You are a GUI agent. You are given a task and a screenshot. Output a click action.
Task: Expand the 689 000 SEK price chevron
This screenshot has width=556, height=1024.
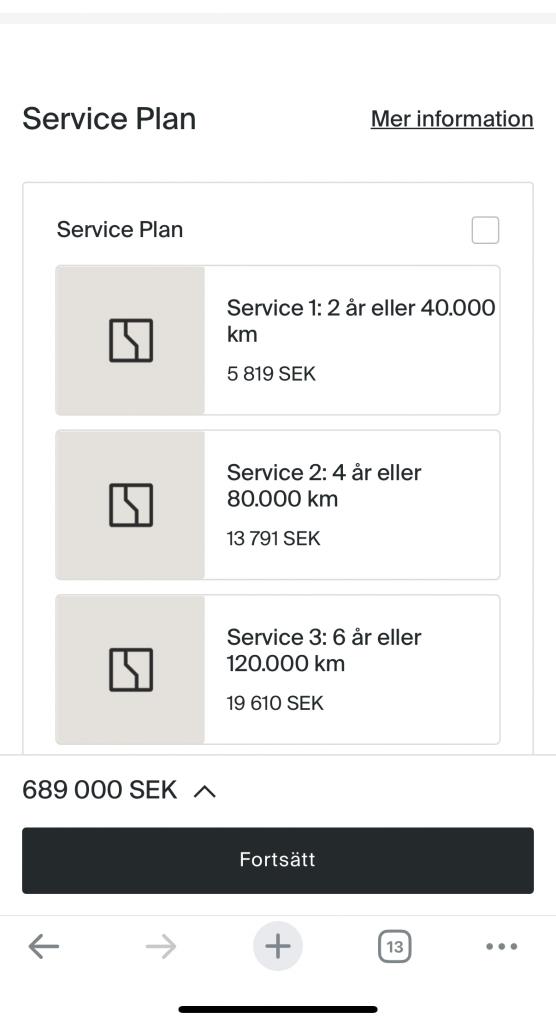(x=204, y=791)
